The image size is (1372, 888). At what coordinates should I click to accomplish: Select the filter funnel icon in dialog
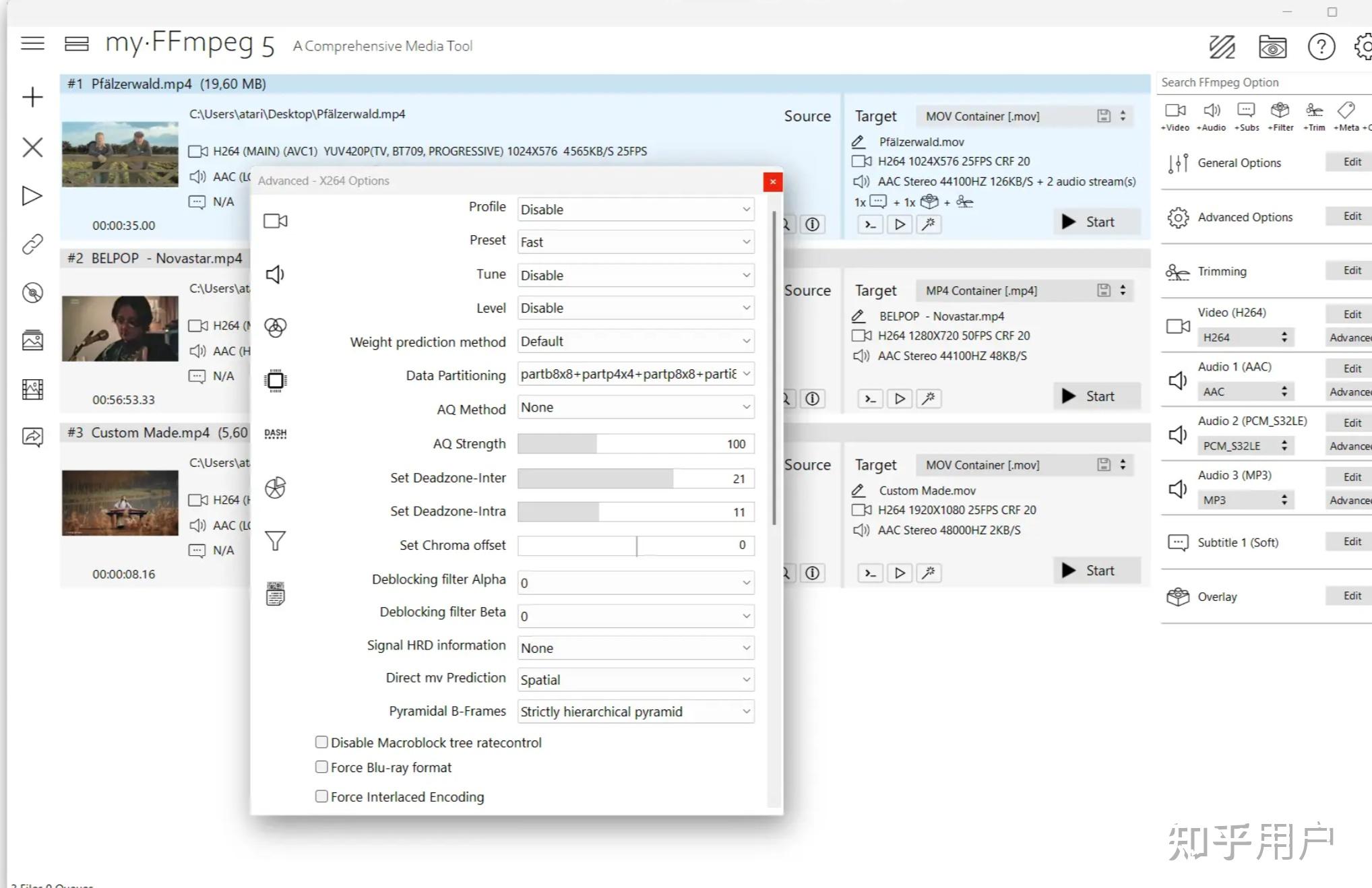click(x=275, y=540)
